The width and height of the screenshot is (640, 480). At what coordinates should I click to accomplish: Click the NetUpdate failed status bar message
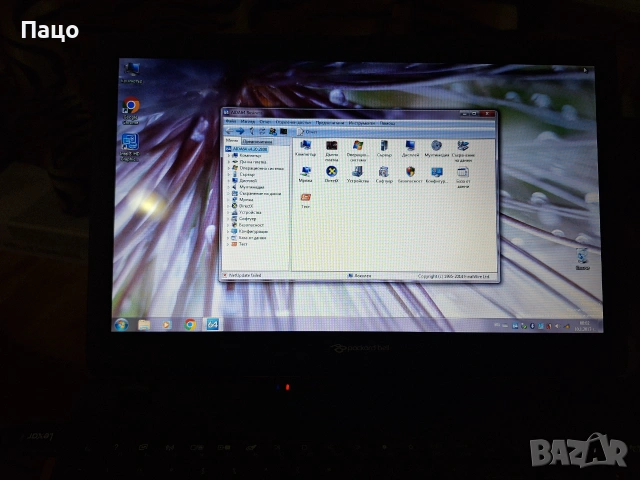click(x=242, y=276)
